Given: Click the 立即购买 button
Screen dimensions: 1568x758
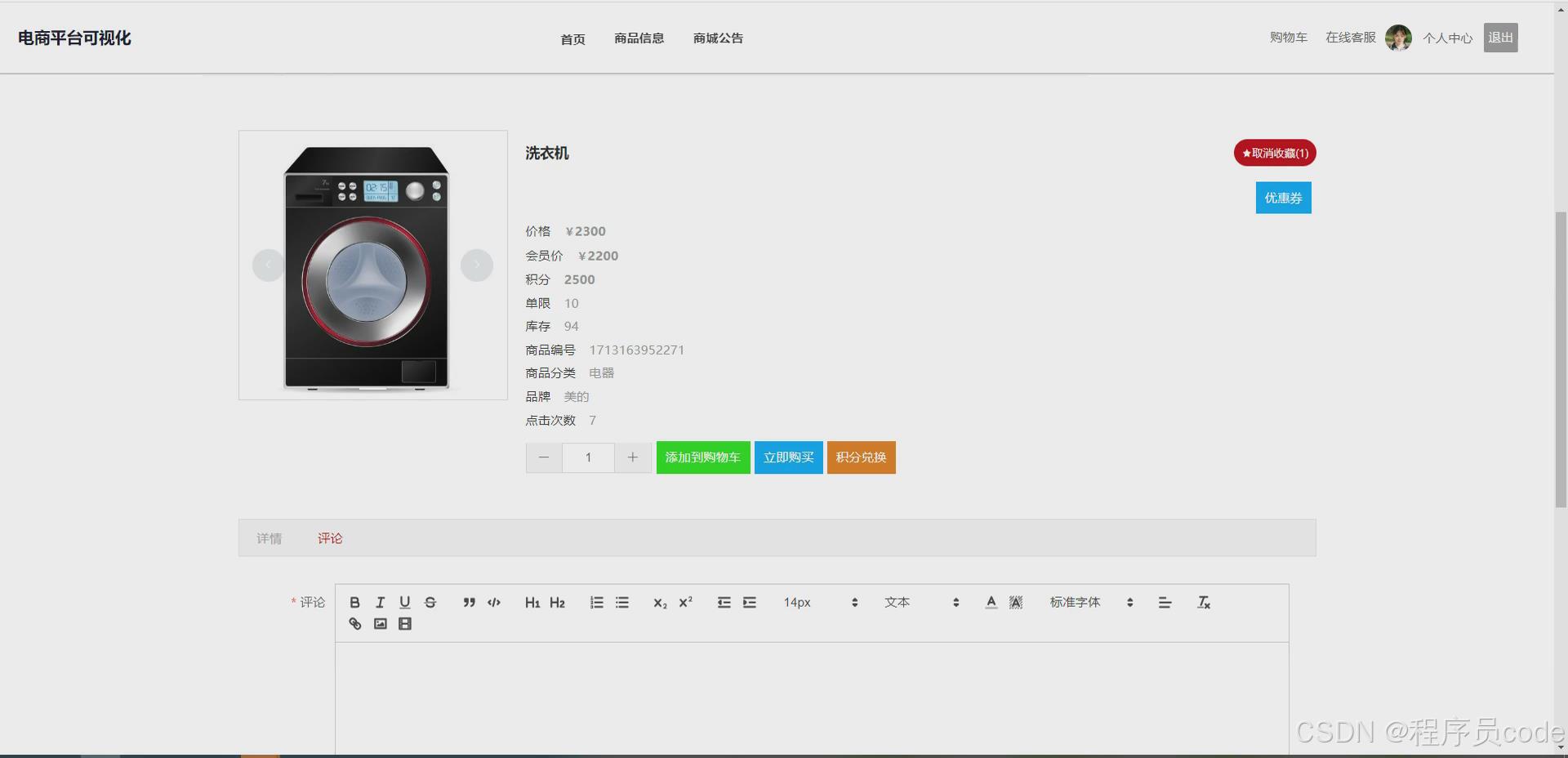Looking at the screenshot, I should [x=787, y=457].
